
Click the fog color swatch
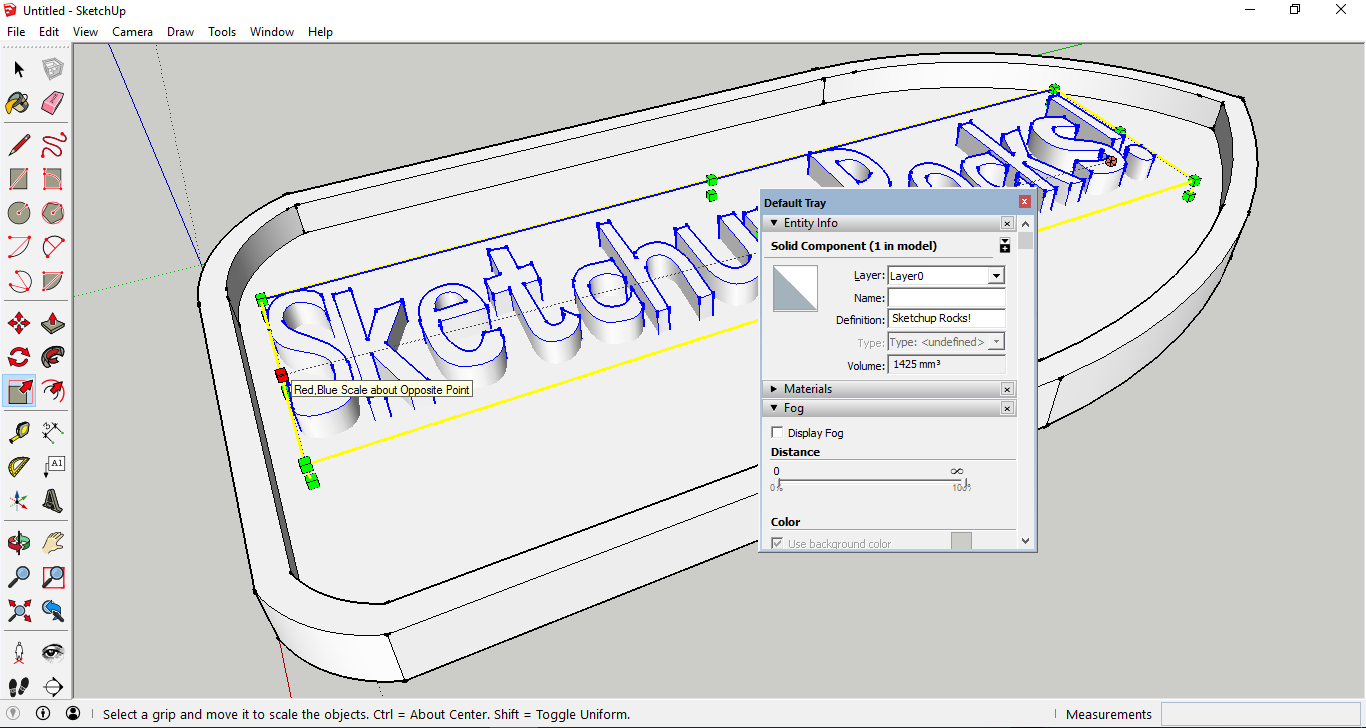(961, 542)
